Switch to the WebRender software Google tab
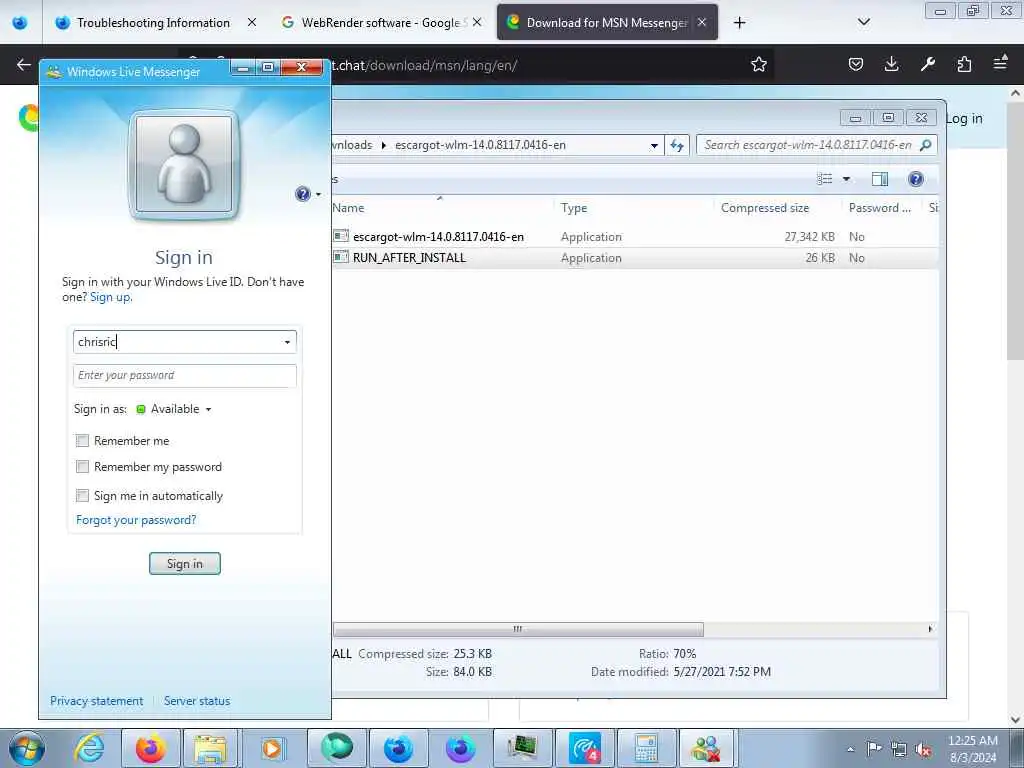Viewport: 1024px width, 768px height. pos(381,23)
